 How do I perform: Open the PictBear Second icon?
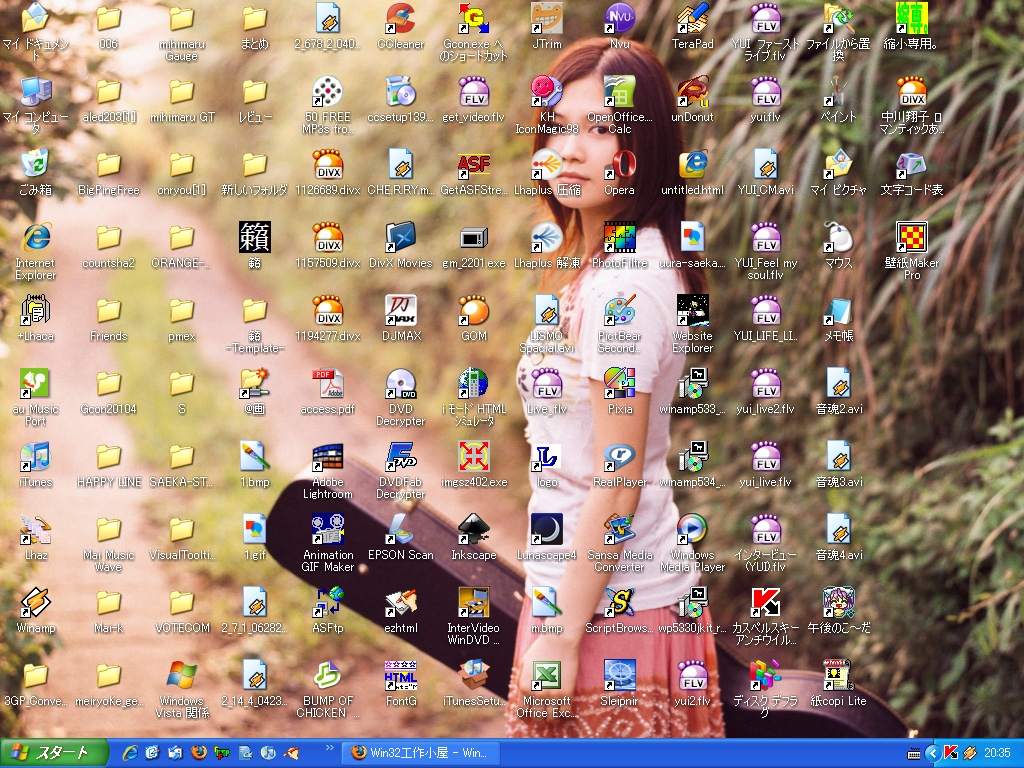pyautogui.click(x=619, y=311)
